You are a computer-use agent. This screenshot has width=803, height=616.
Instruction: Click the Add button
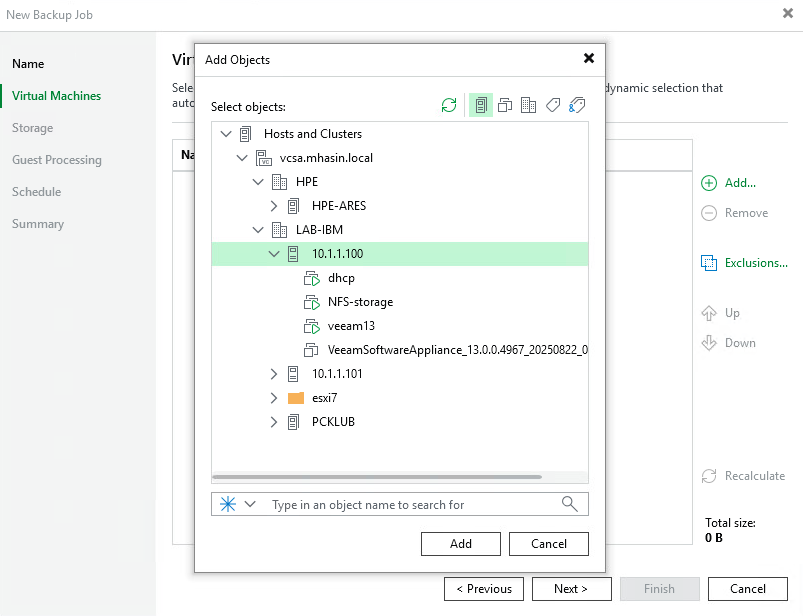tap(460, 544)
